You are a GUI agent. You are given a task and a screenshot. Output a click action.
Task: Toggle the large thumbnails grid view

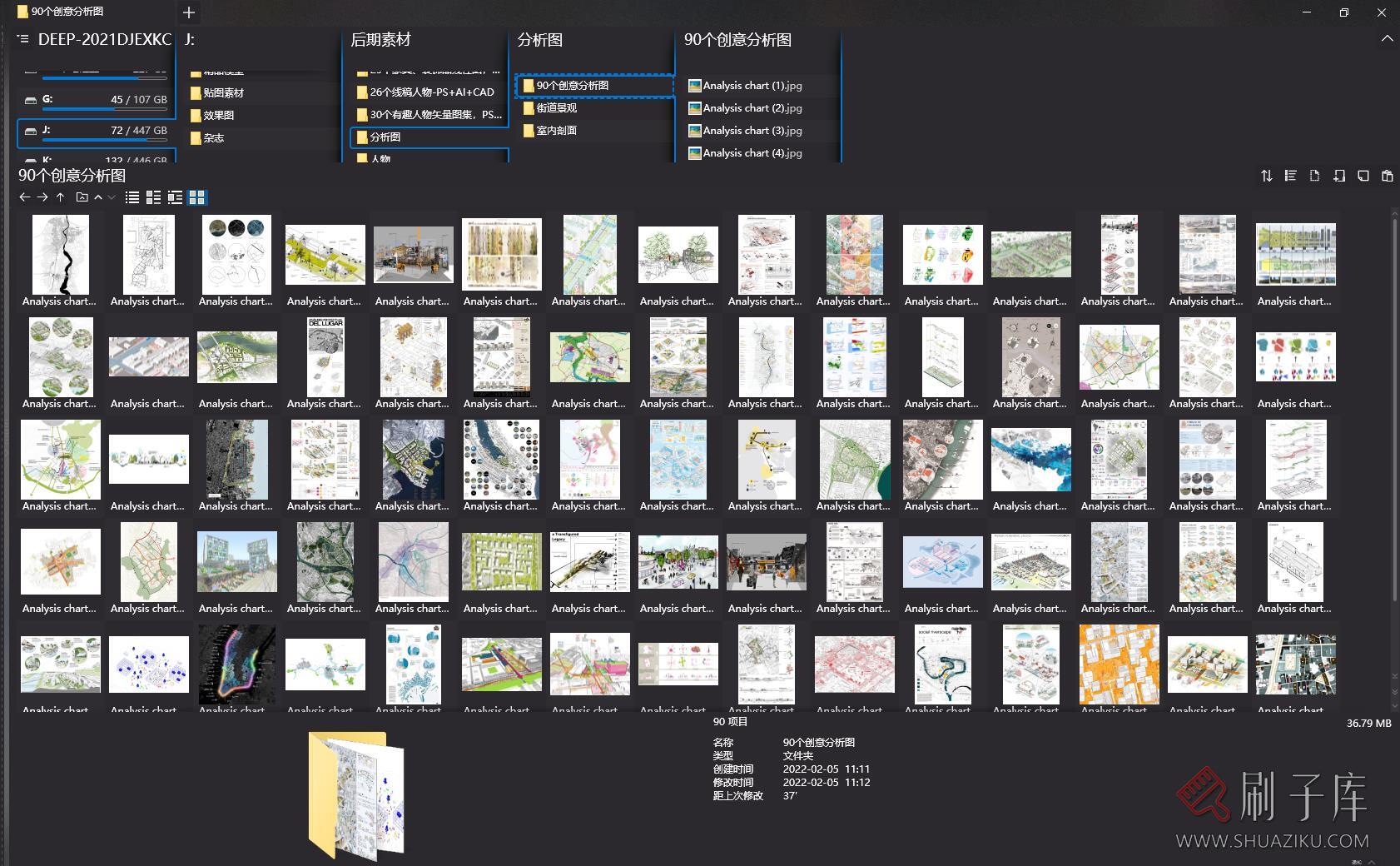click(x=197, y=197)
